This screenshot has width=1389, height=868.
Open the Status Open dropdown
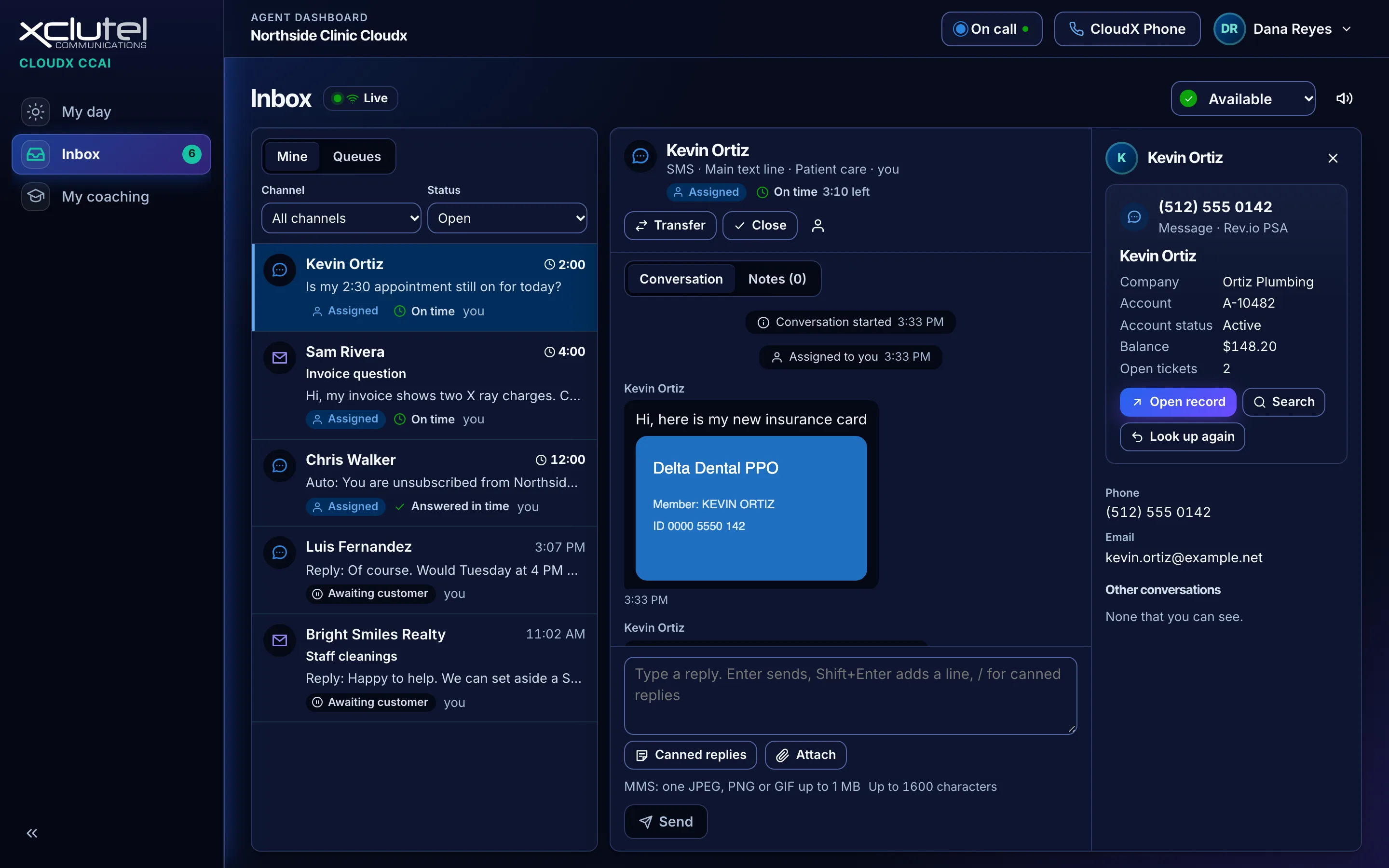pos(507,218)
